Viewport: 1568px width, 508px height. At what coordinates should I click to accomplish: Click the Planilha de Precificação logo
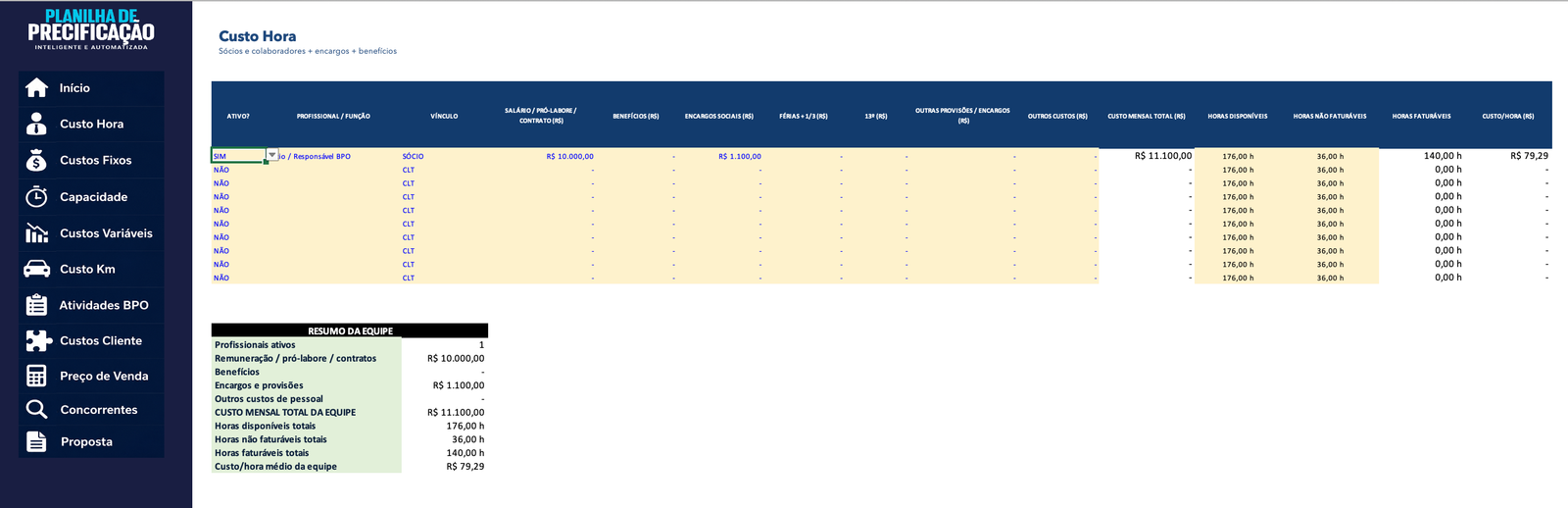(x=91, y=29)
